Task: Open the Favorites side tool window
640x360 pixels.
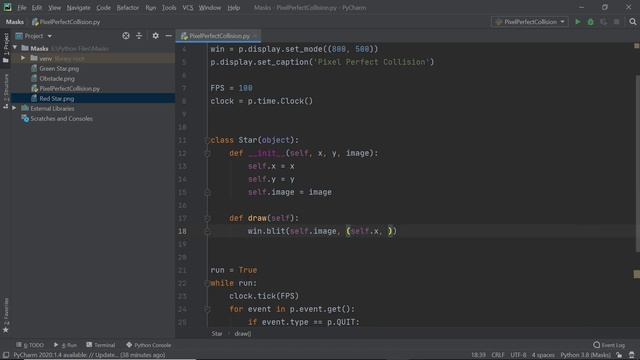Action: pyautogui.click(x=6, y=316)
